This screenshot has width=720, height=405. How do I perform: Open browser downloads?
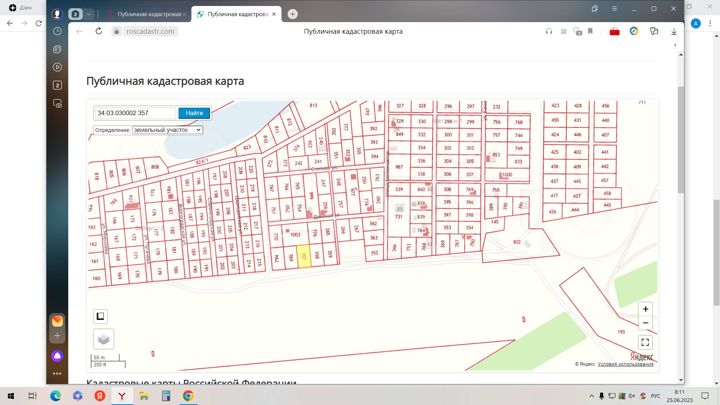(x=674, y=32)
